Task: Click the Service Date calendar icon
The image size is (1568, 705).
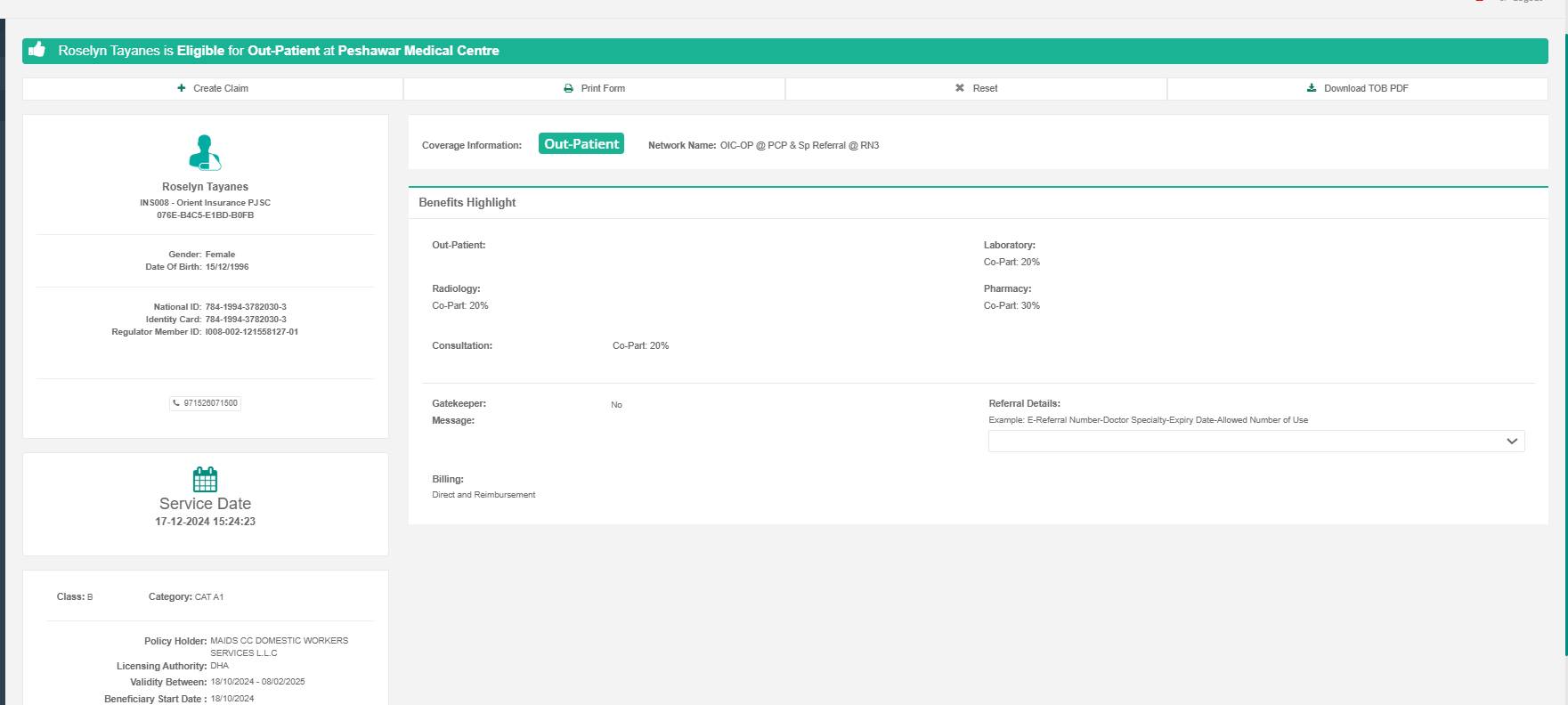Action: click(x=205, y=480)
